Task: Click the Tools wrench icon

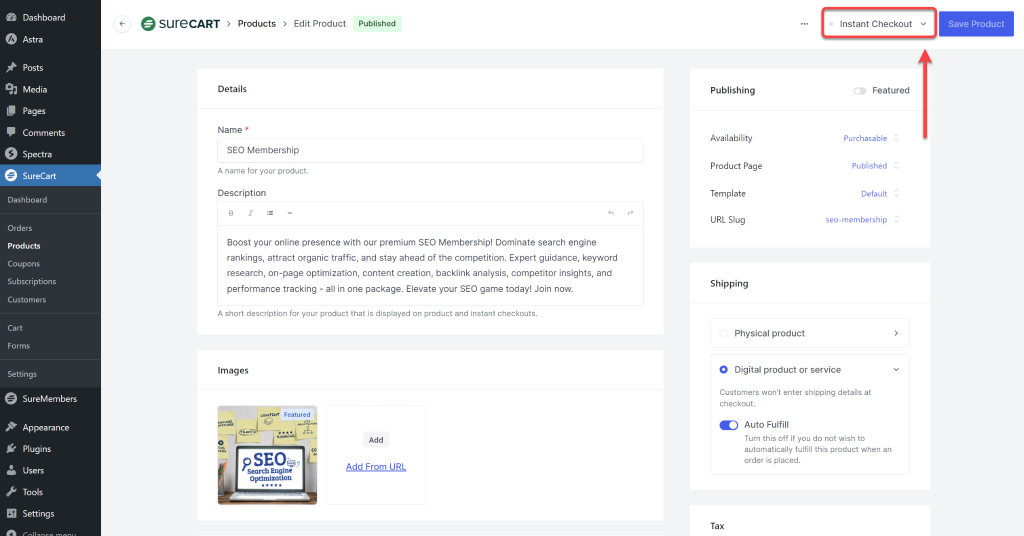Action: click(x=11, y=492)
